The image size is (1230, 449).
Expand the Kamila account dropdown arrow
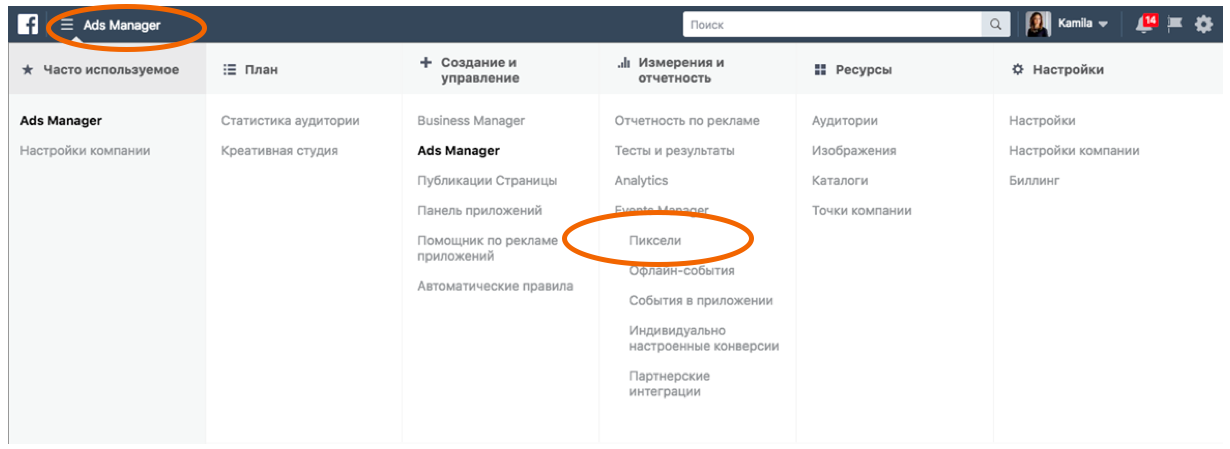(x=1103, y=25)
